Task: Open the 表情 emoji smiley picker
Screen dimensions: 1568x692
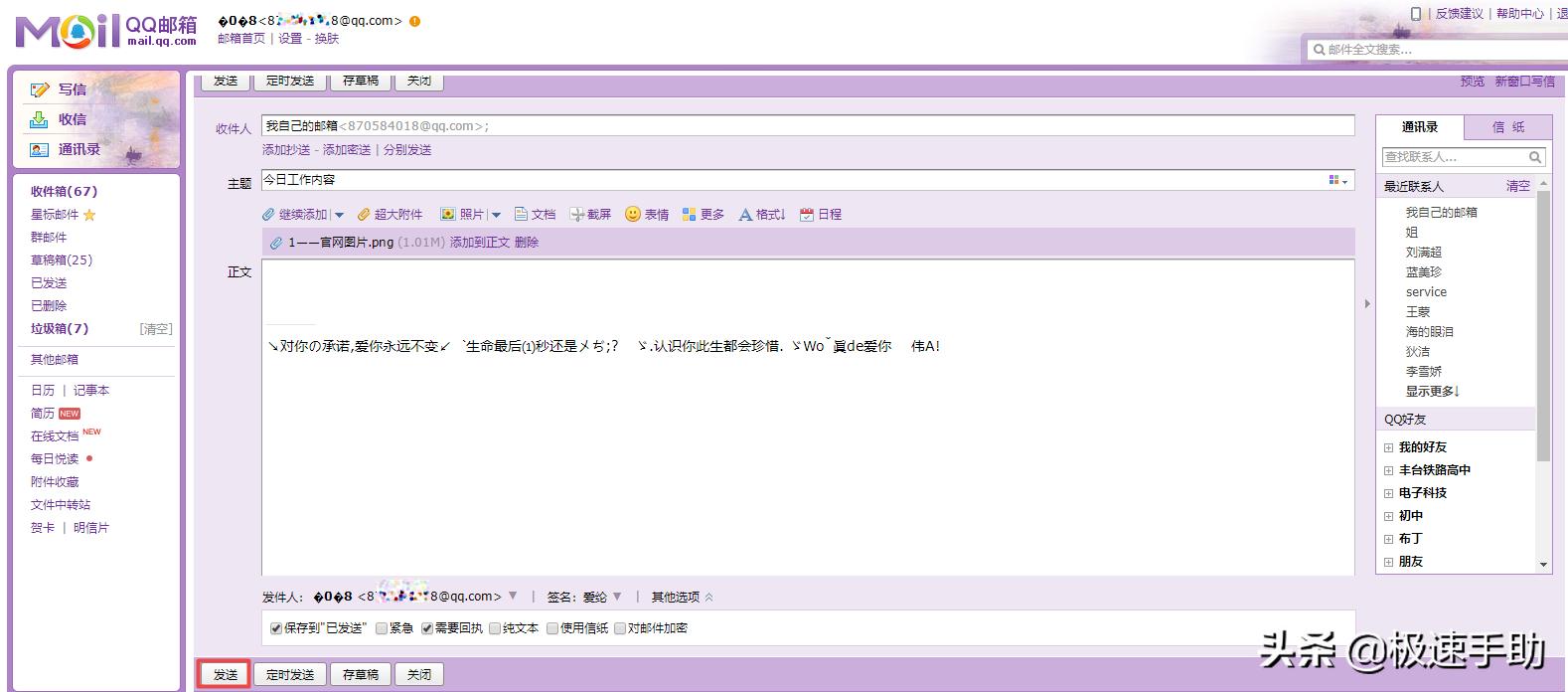Action: click(633, 214)
